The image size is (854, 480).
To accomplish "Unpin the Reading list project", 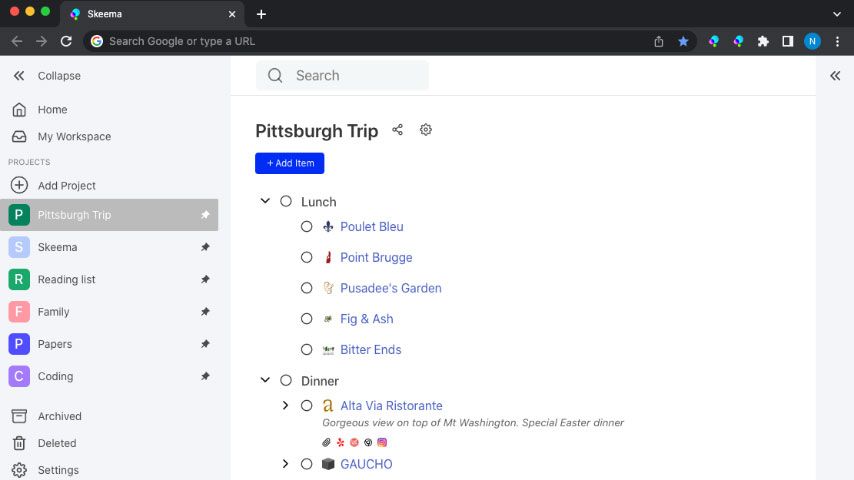I will pyautogui.click(x=205, y=279).
